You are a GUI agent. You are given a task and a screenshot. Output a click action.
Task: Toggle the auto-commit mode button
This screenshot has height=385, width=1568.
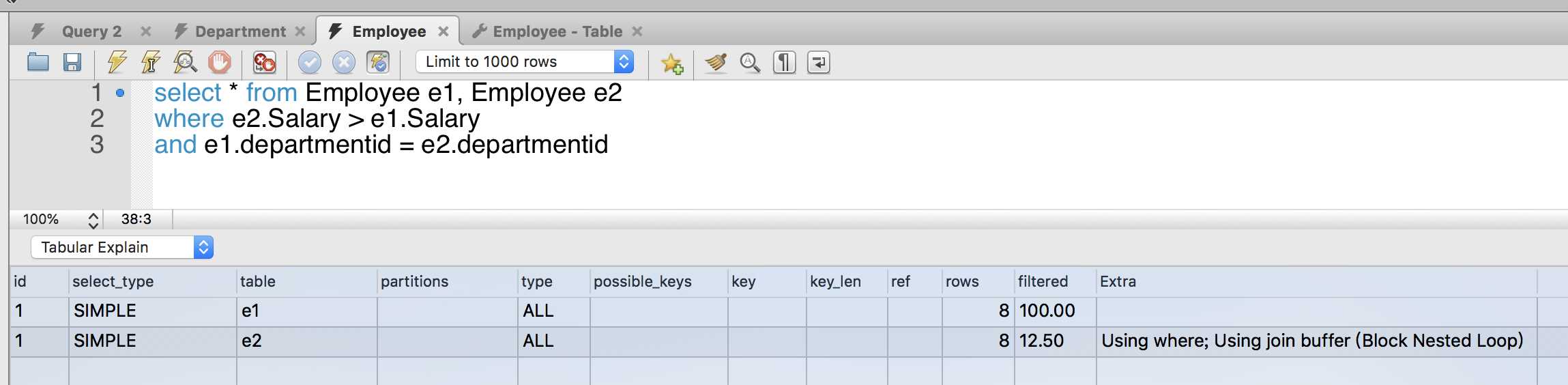[378, 63]
